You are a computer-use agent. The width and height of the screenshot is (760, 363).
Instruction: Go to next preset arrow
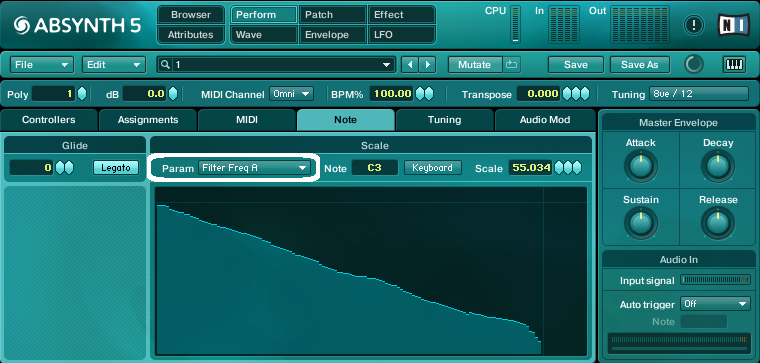tap(427, 64)
